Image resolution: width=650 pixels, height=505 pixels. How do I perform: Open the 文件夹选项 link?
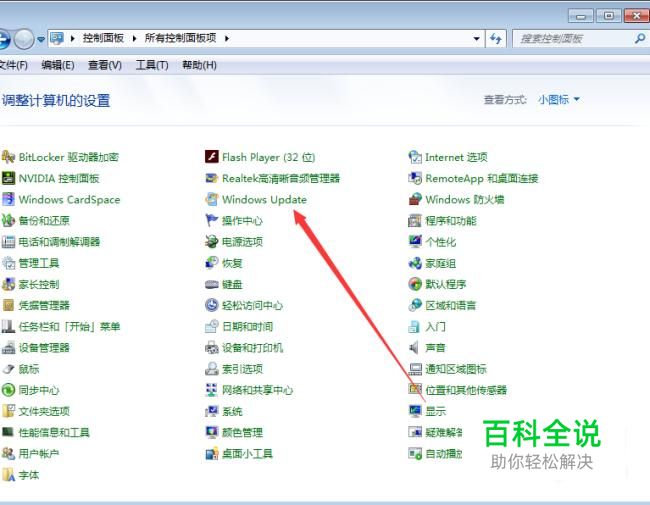click(44, 411)
